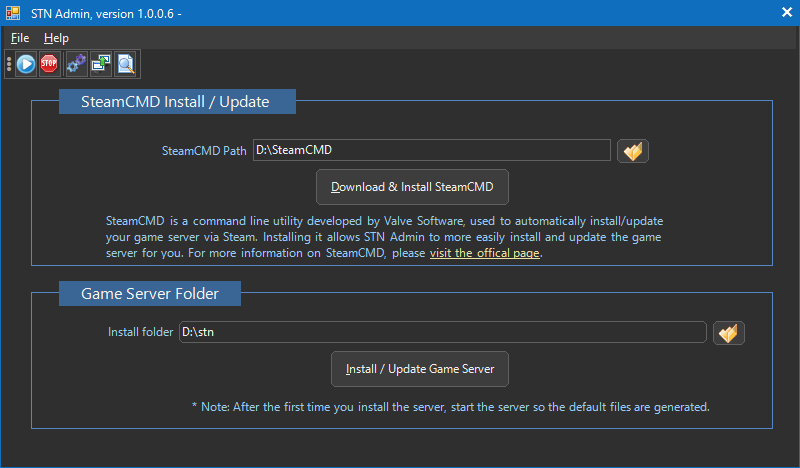Viewport: 800px width, 468px height.
Task: Click the blue Start server play icon
Action: (26, 64)
